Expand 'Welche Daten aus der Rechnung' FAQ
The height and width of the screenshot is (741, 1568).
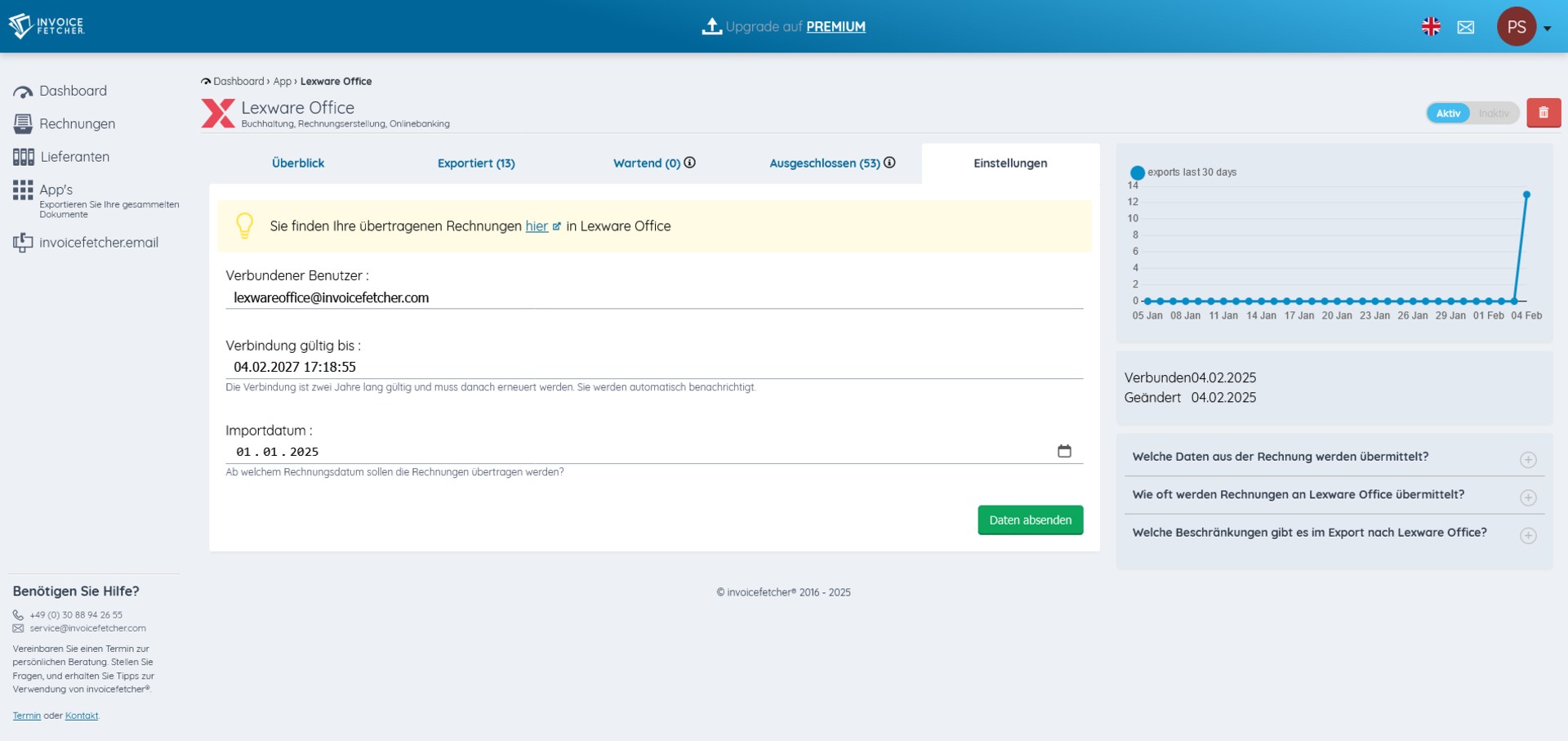pyautogui.click(x=1527, y=460)
